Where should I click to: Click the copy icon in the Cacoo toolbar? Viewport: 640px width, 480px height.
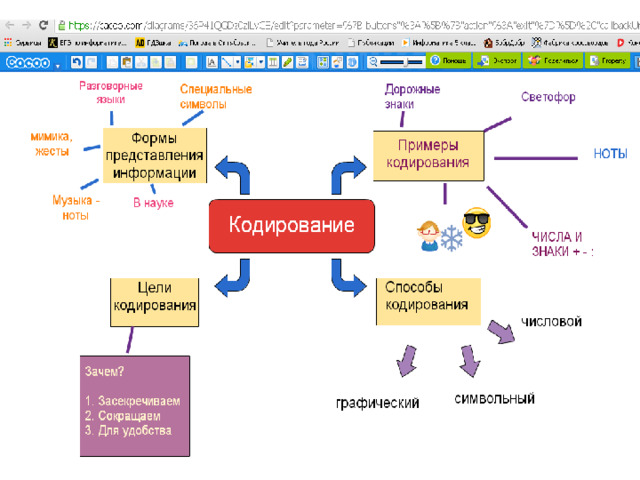coord(112,62)
